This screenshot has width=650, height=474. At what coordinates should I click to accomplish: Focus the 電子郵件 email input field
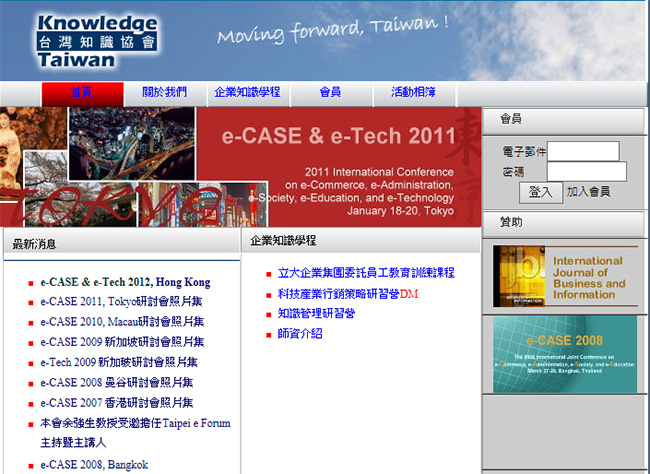pyautogui.click(x=582, y=152)
